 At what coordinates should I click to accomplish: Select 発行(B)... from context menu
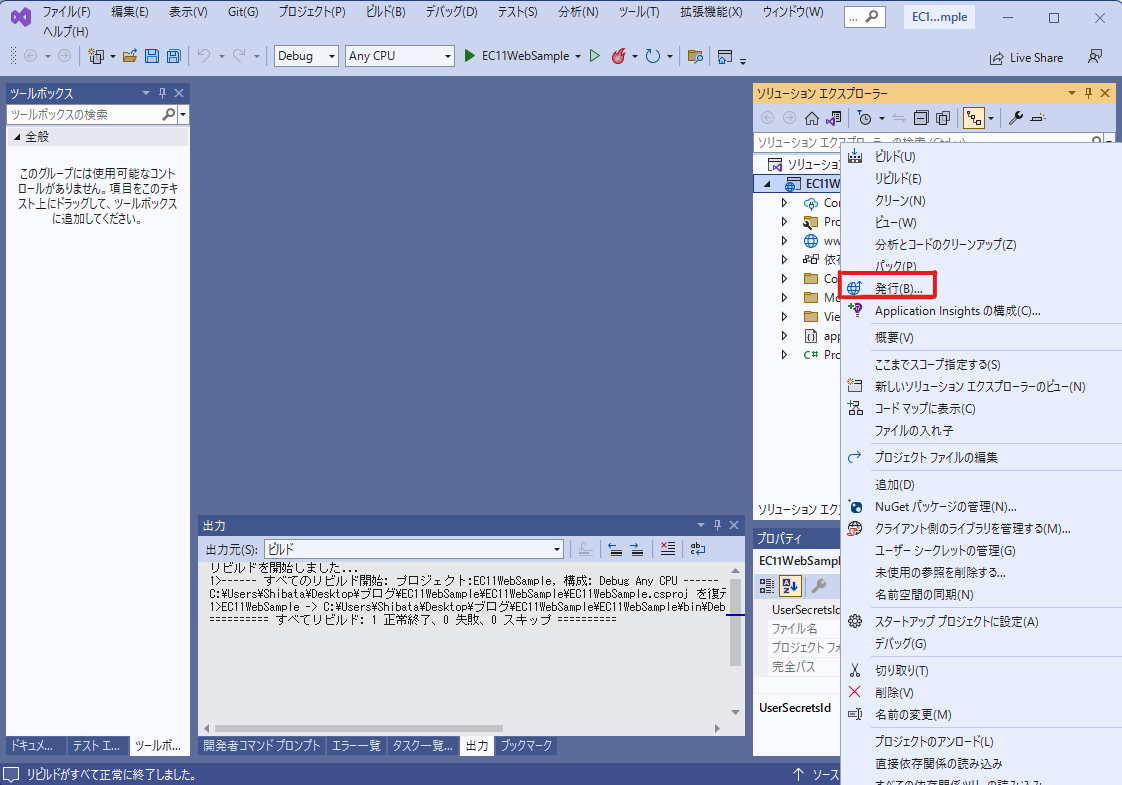[x=899, y=288]
